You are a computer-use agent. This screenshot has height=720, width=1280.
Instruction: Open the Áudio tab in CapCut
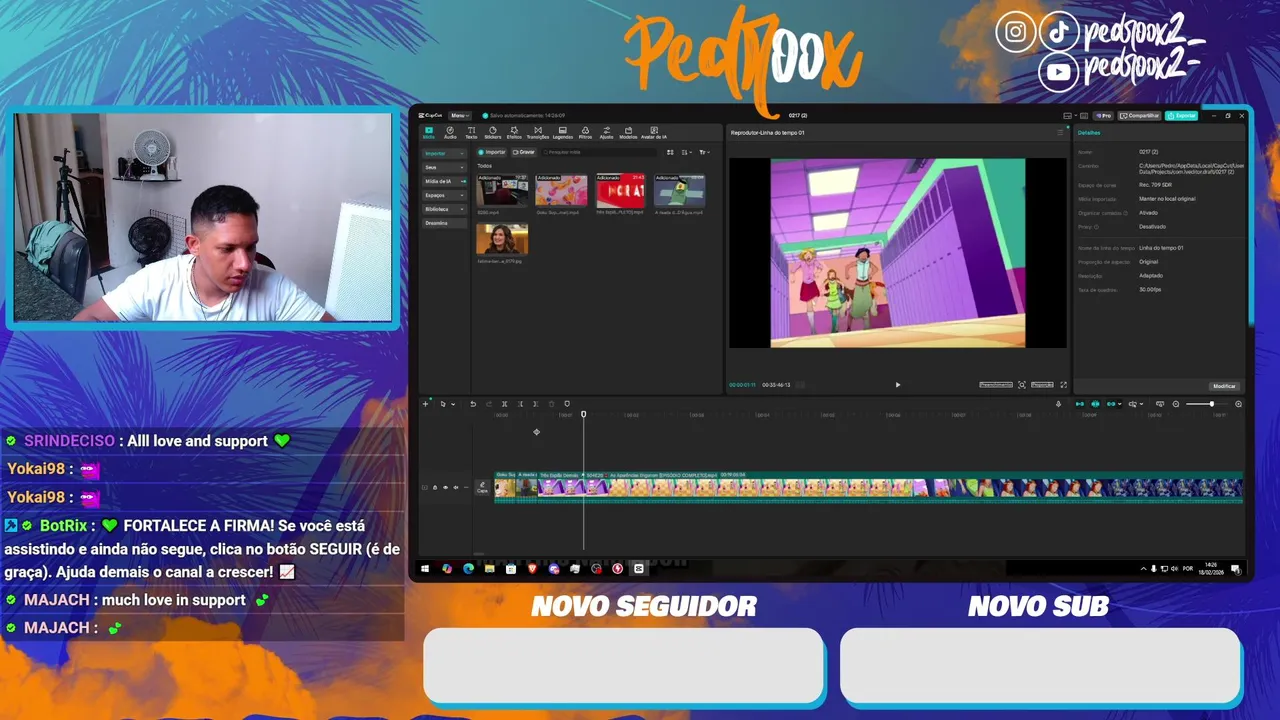click(x=450, y=132)
